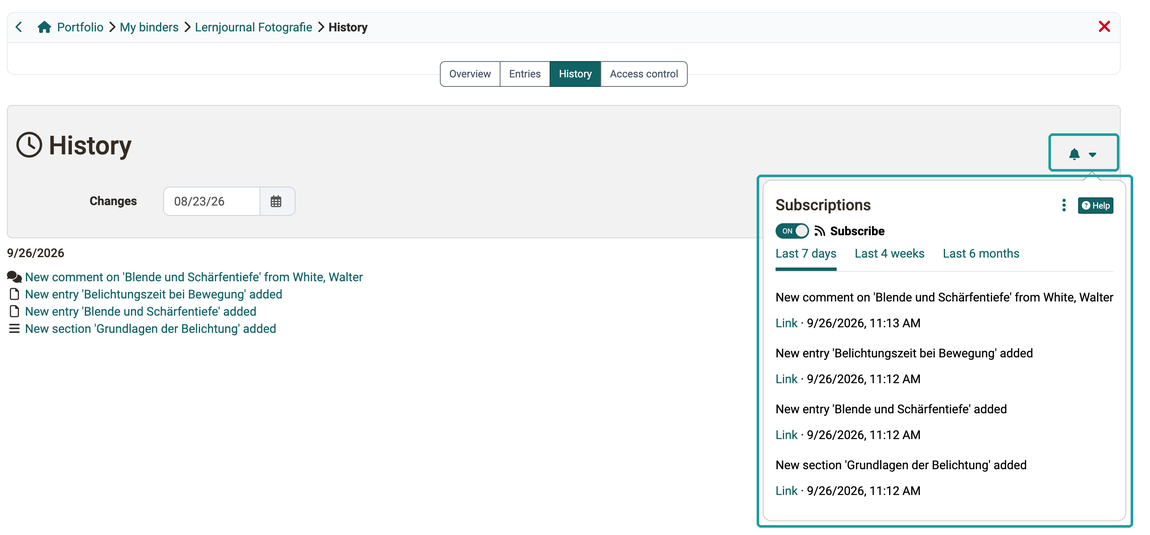The image size is (1150, 535).
Task: Click the Changes date field
Action: [x=211, y=201]
